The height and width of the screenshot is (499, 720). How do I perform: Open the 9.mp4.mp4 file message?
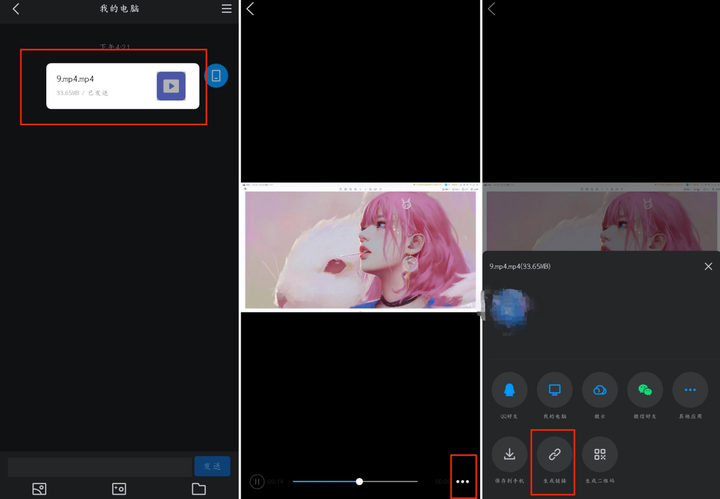click(123, 86)
